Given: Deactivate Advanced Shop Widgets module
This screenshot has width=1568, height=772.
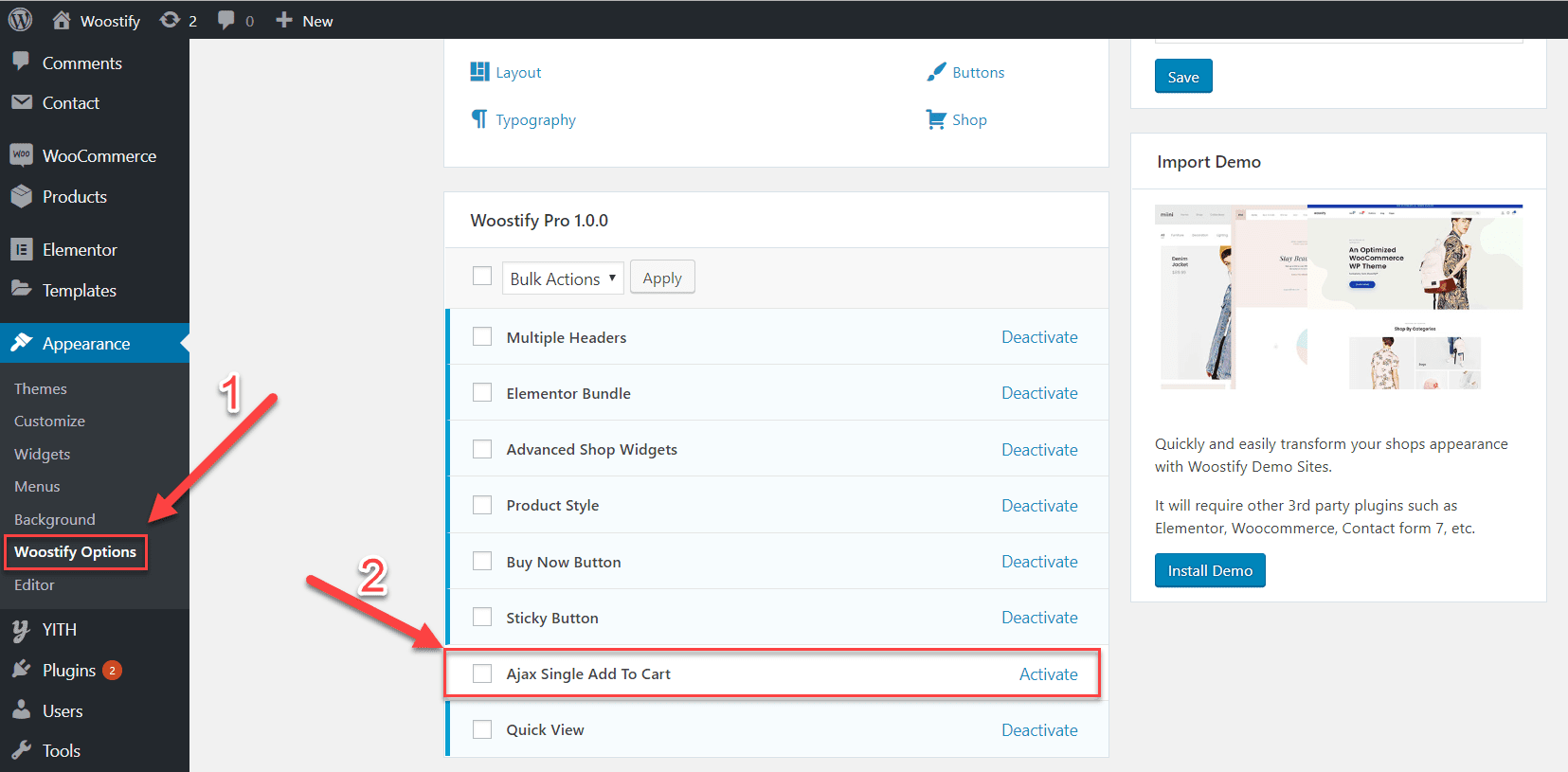Looking at the screenshot, I should (1039, 449).
